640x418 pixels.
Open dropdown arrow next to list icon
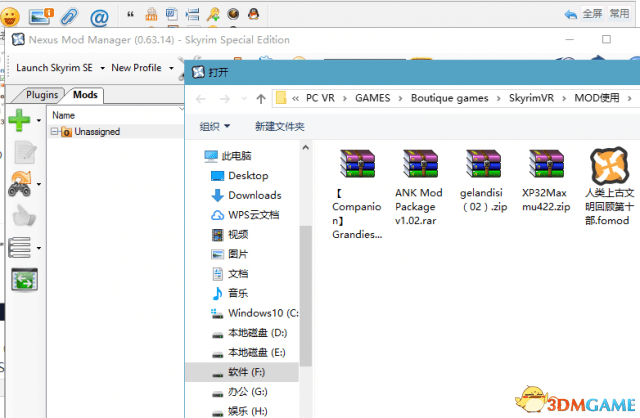coord(39,248)
